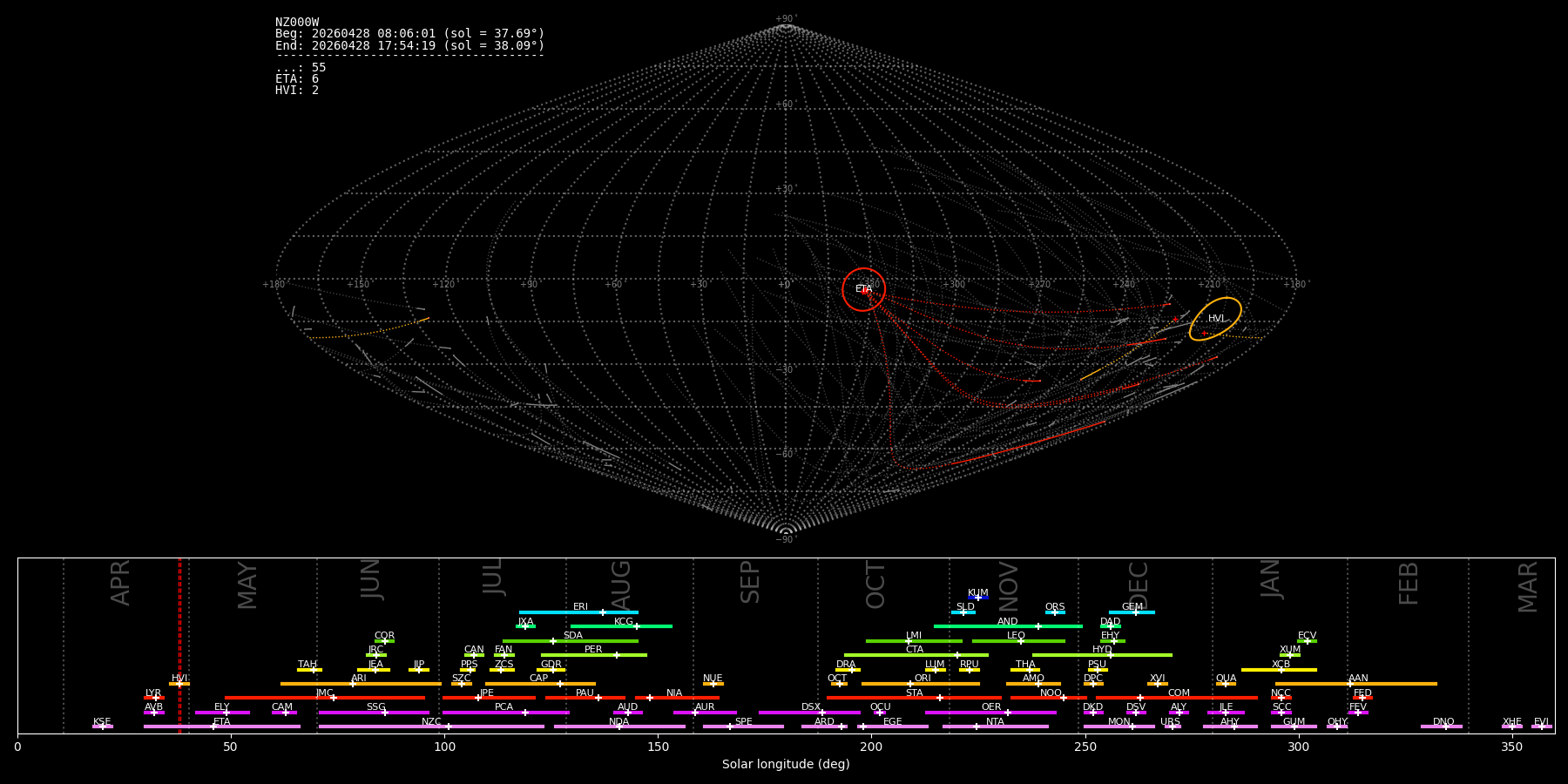Click the HVI radiant label in orange ellipse
This screenshot has width=1568, height=784.
(1216, 319)
